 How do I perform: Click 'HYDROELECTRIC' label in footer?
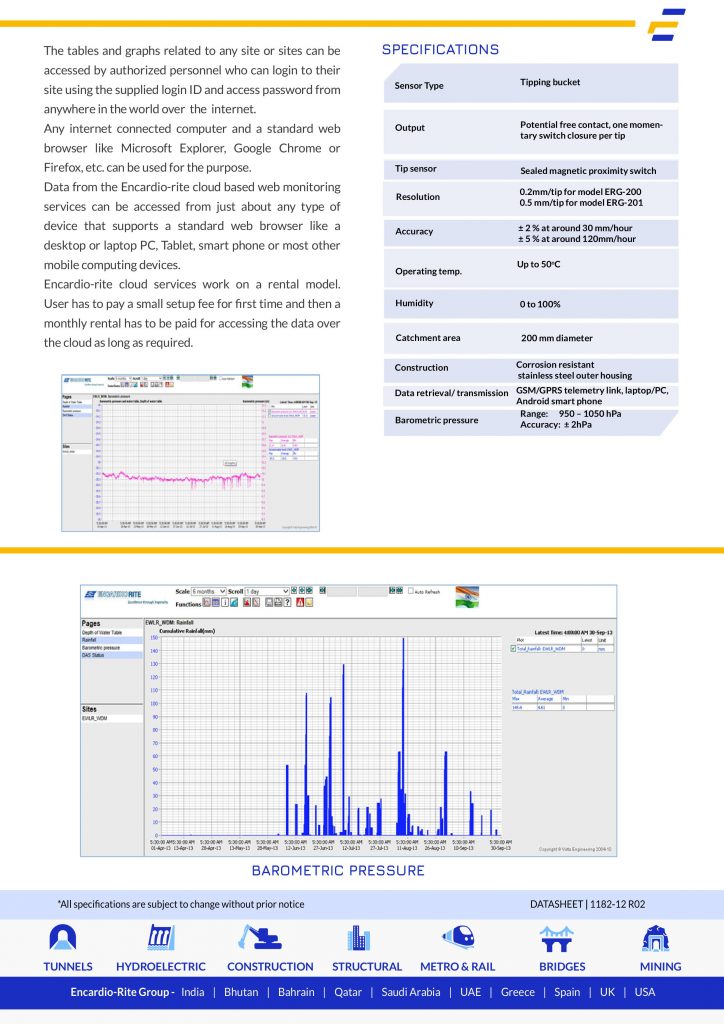161,967
